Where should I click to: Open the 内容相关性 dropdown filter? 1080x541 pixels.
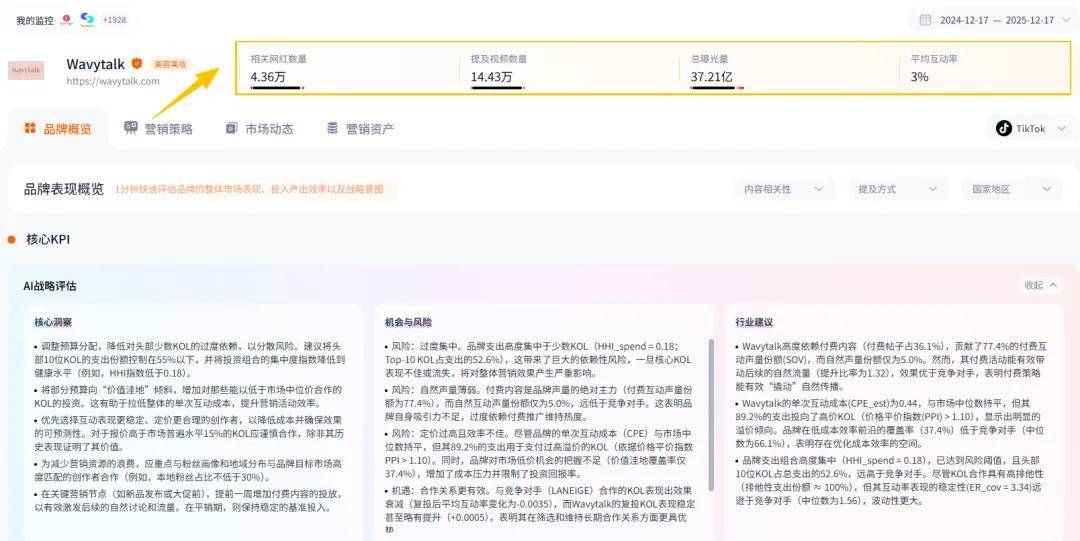pos(783,189)
